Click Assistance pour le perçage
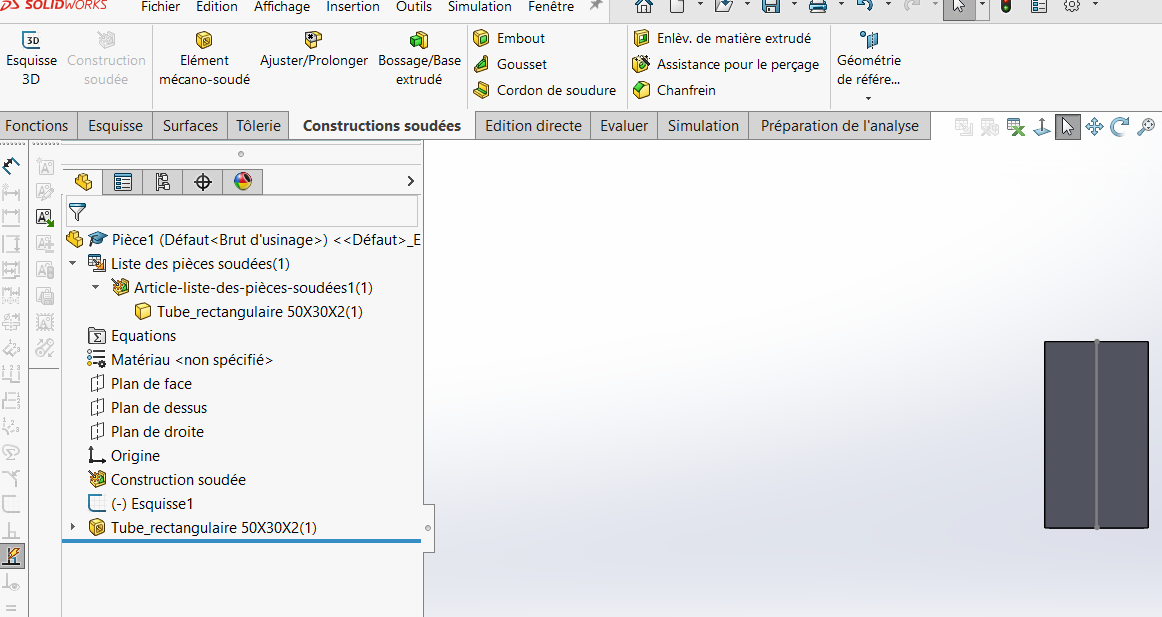1162x617 pixels. [x=737, y=64]
